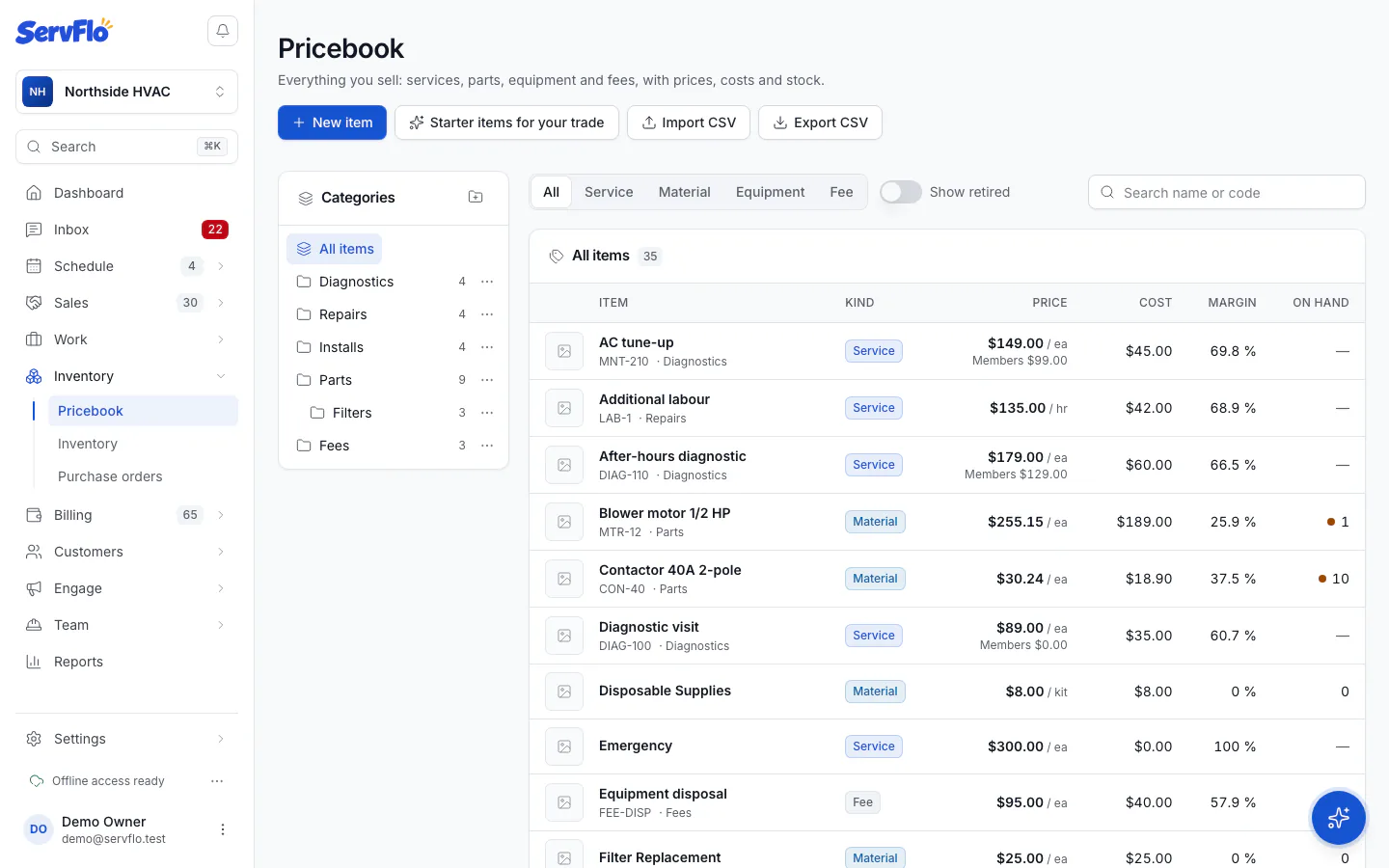Click the ServFlo logo
Viewport: 1389px width, 868px height.
pyautogui.click(x=64, y=31)
